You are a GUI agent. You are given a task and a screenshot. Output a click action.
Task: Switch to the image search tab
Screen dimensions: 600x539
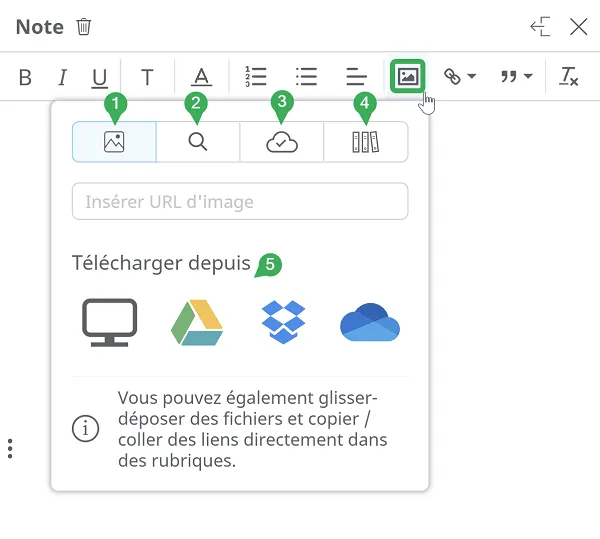coord(198,142)
